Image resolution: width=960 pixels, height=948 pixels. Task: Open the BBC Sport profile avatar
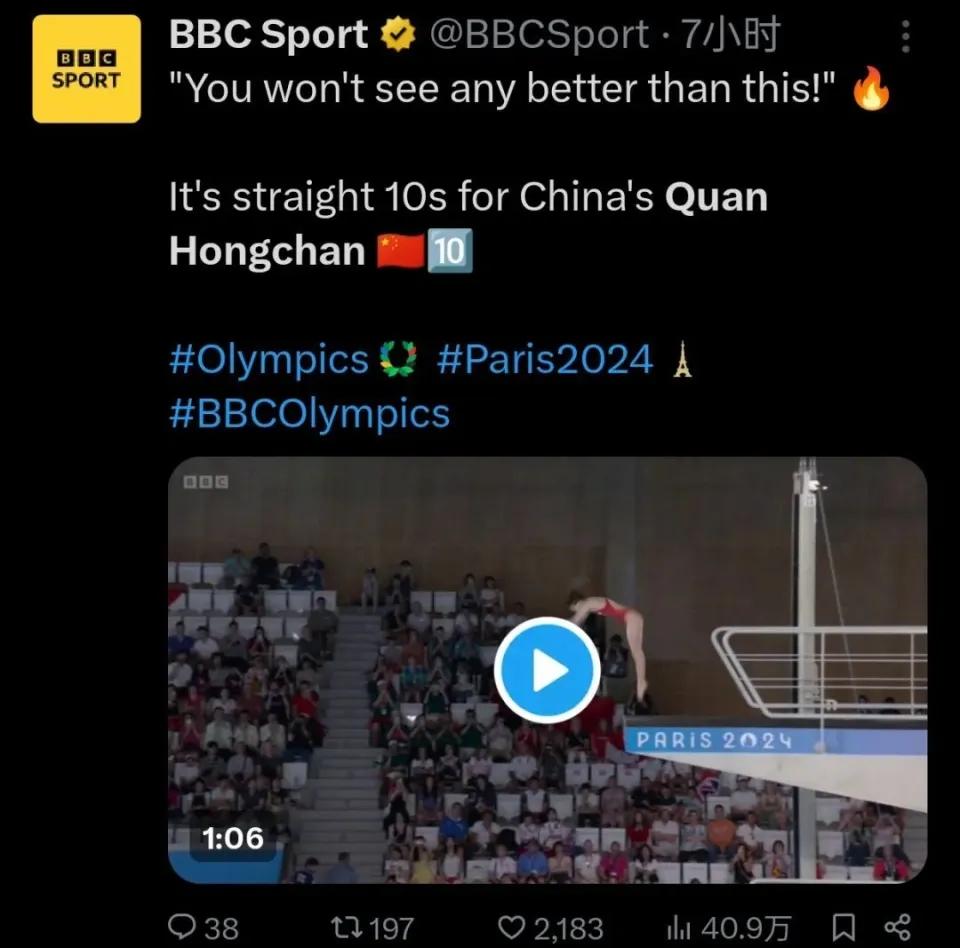point(86,69)
